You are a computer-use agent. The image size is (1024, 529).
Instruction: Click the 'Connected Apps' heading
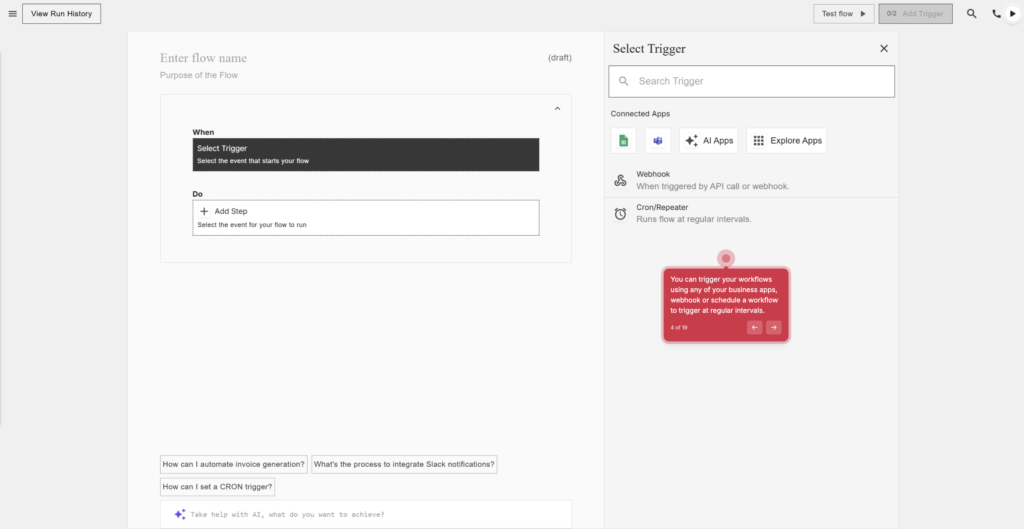click(x=640, y=114)
